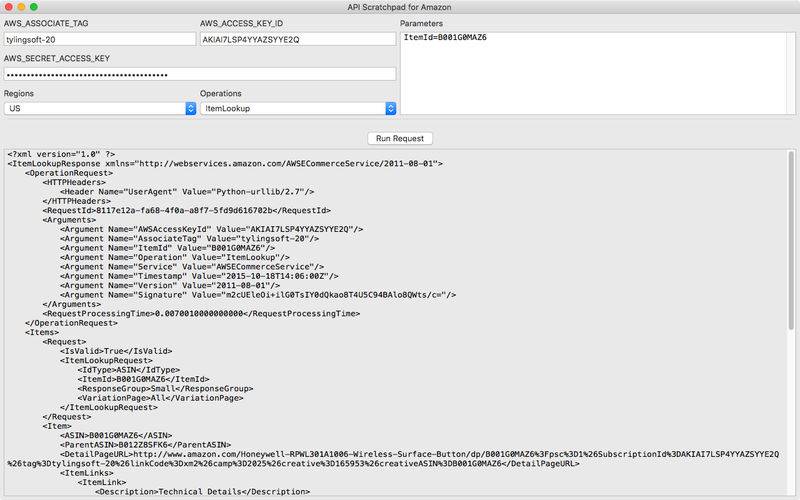The height and width of the screenshot is (500, 800).
Task: Click the Service AWSECommerceService argument line
Action: (x=192, y=267)
